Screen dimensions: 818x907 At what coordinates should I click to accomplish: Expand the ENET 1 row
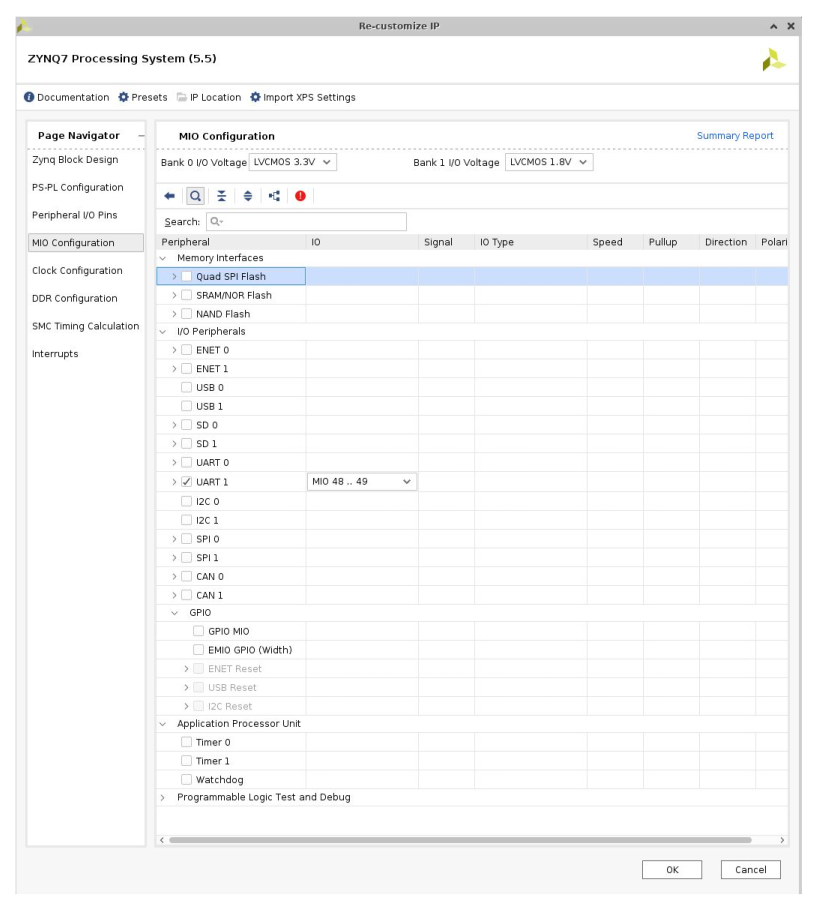point(174,369)
